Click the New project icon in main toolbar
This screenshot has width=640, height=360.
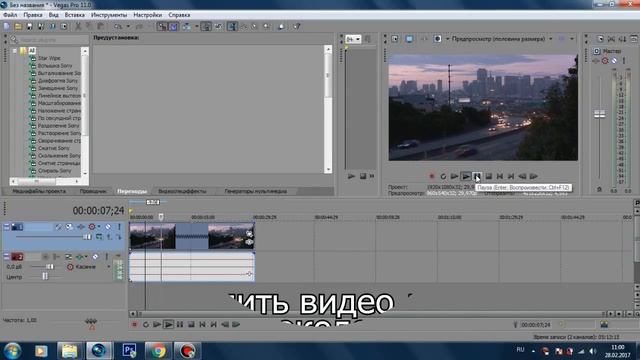click(7, 27)
